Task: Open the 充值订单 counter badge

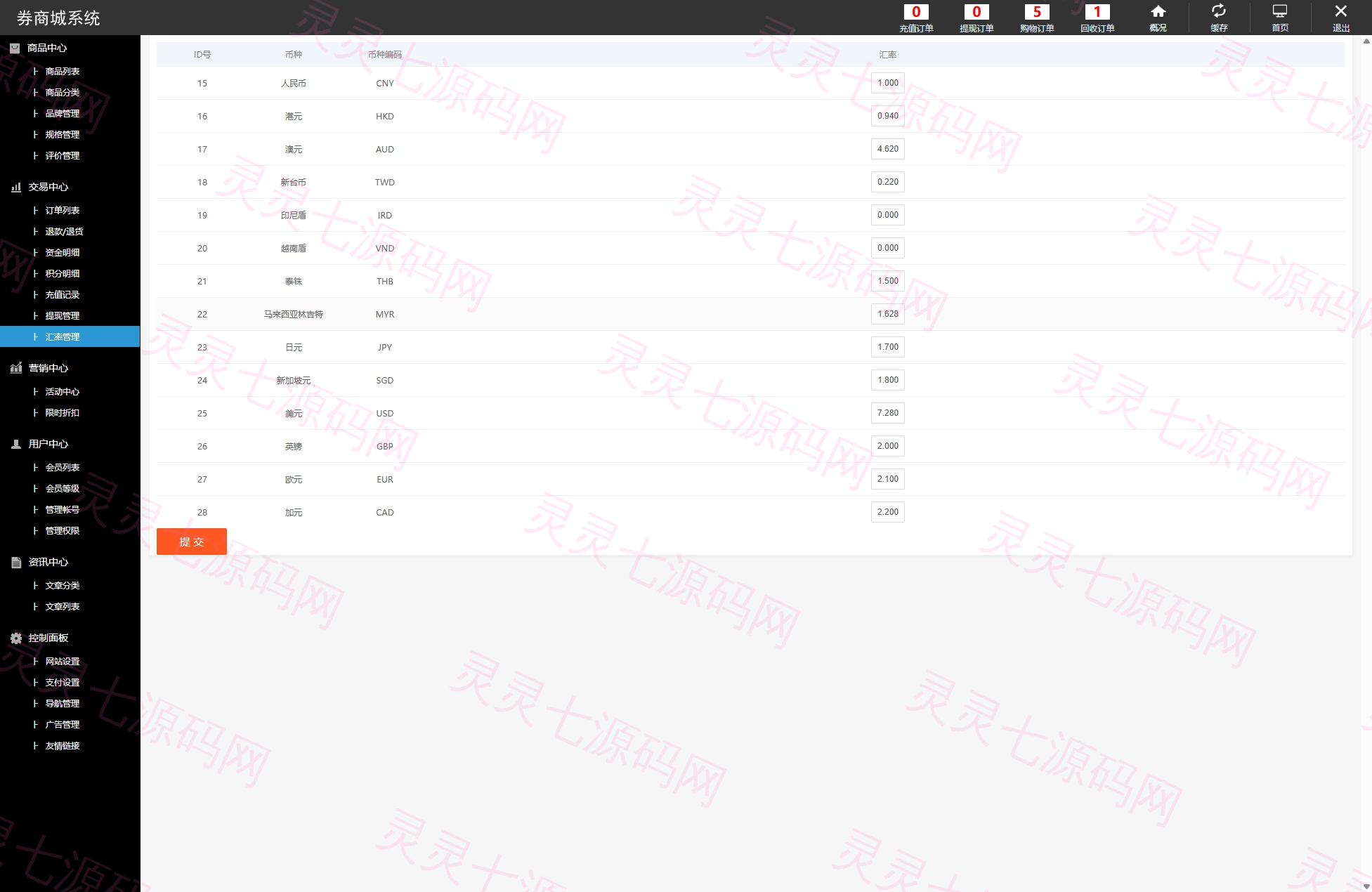Action: (916, 12)
